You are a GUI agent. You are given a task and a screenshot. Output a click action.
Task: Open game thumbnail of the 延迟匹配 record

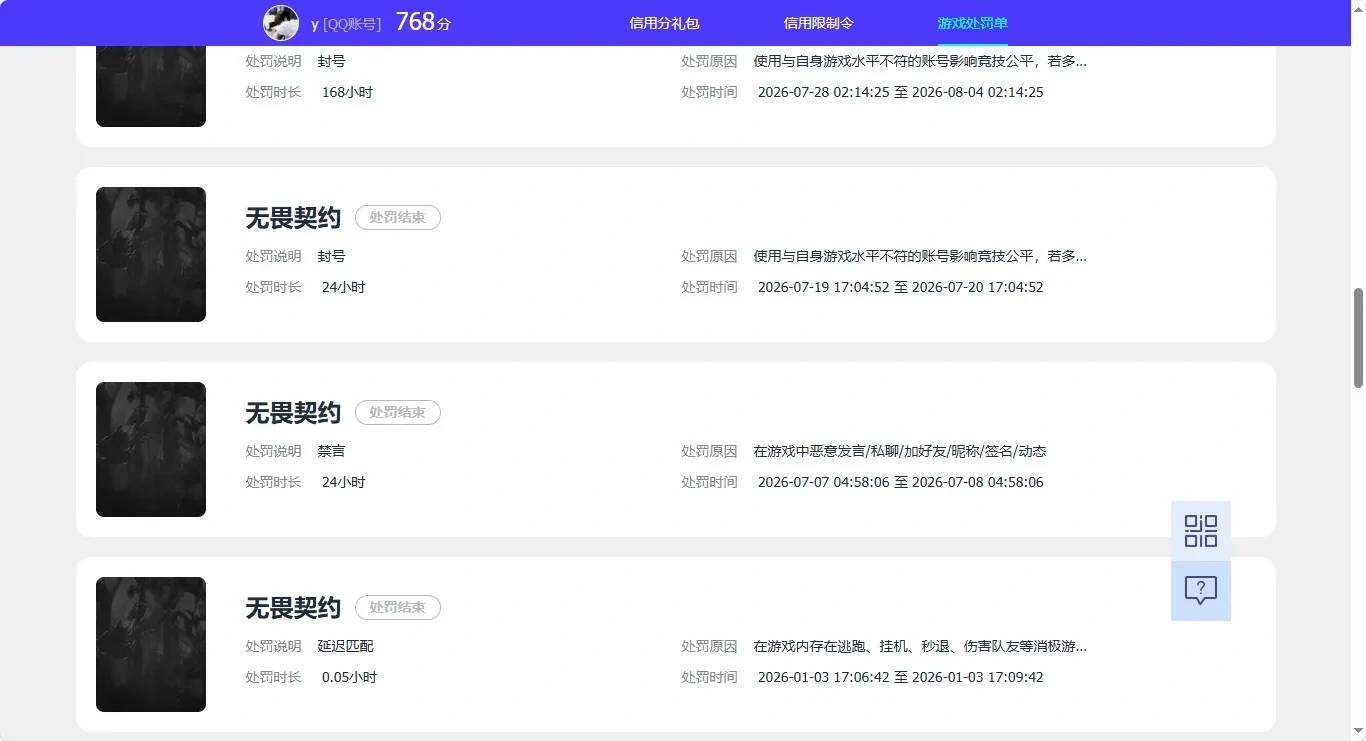(x=151, y=644)
